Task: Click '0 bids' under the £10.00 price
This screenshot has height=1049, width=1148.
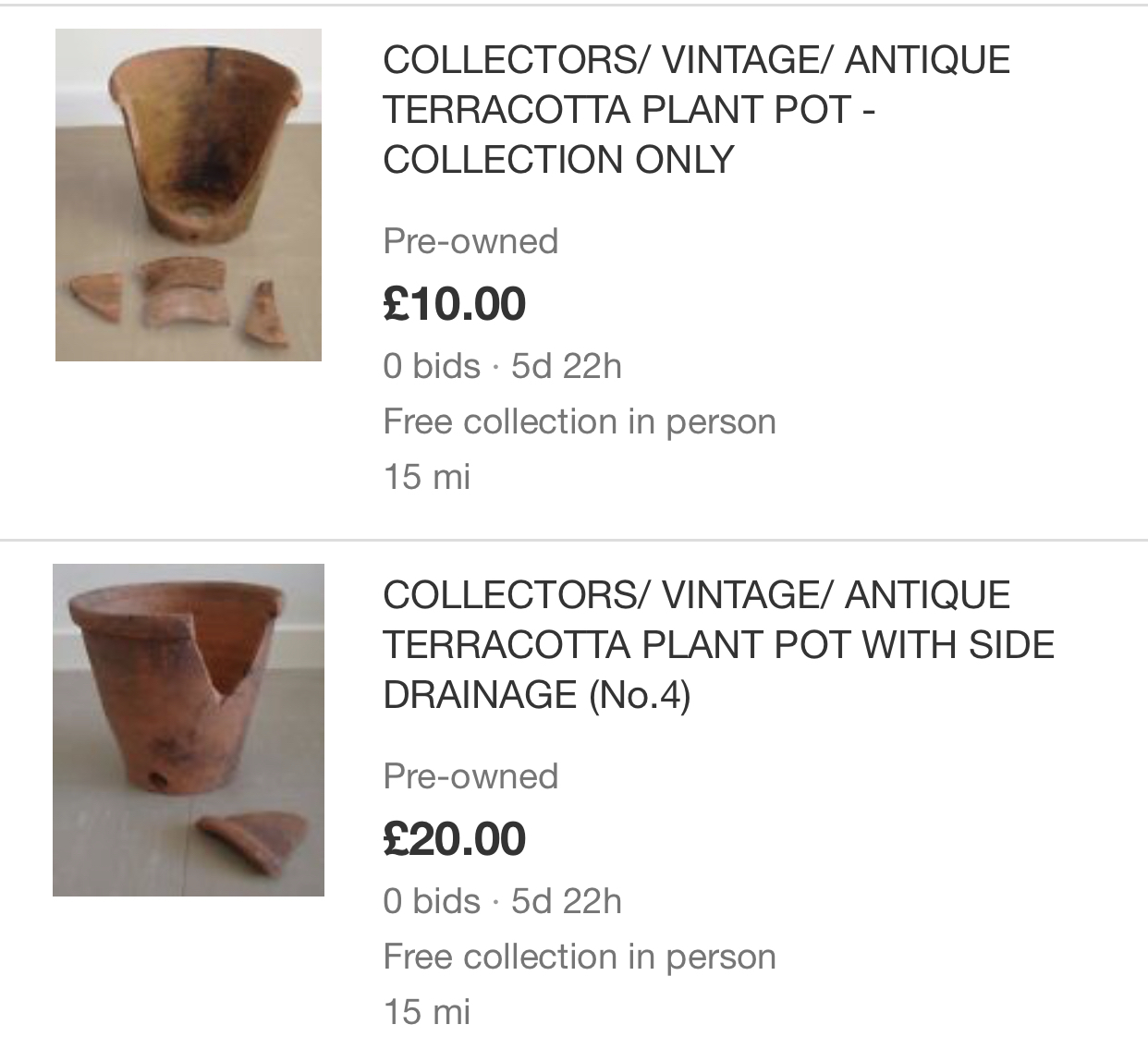Action: (x=432, y=366)
